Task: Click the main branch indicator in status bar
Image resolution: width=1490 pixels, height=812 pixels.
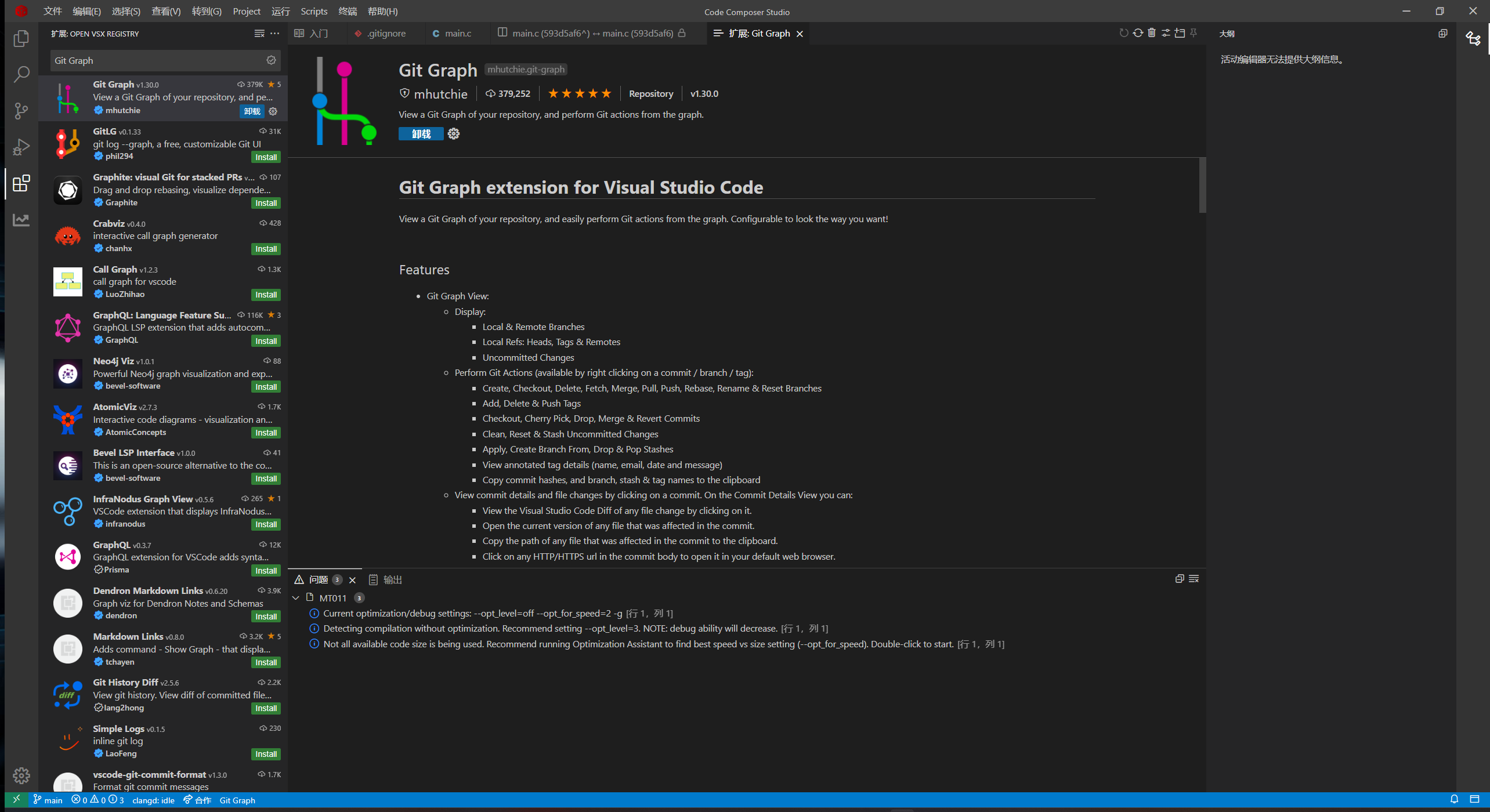Action: [48, 800]
